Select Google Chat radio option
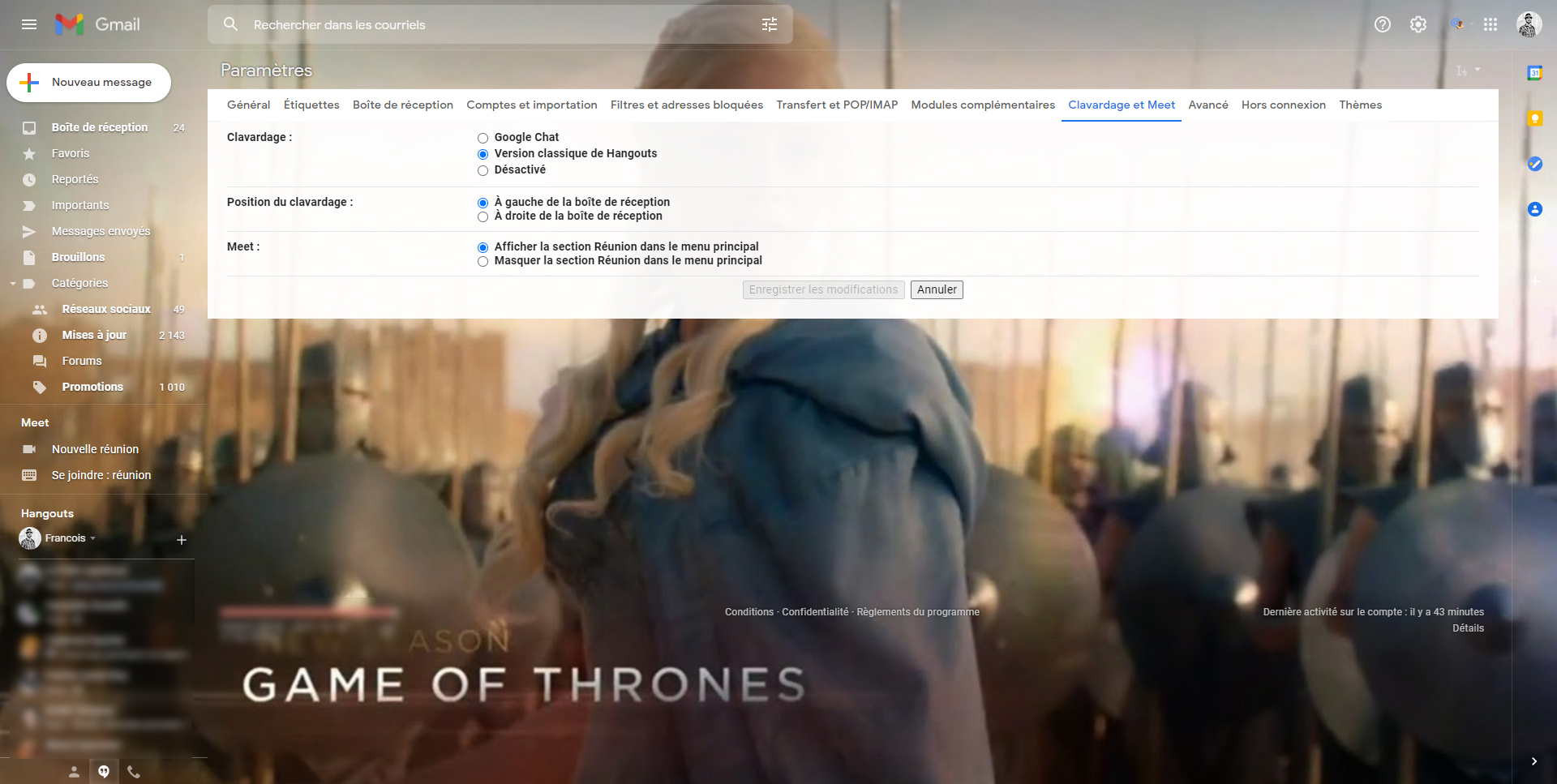The width and height of the screenshot is (1557, 784). (483, 138)
